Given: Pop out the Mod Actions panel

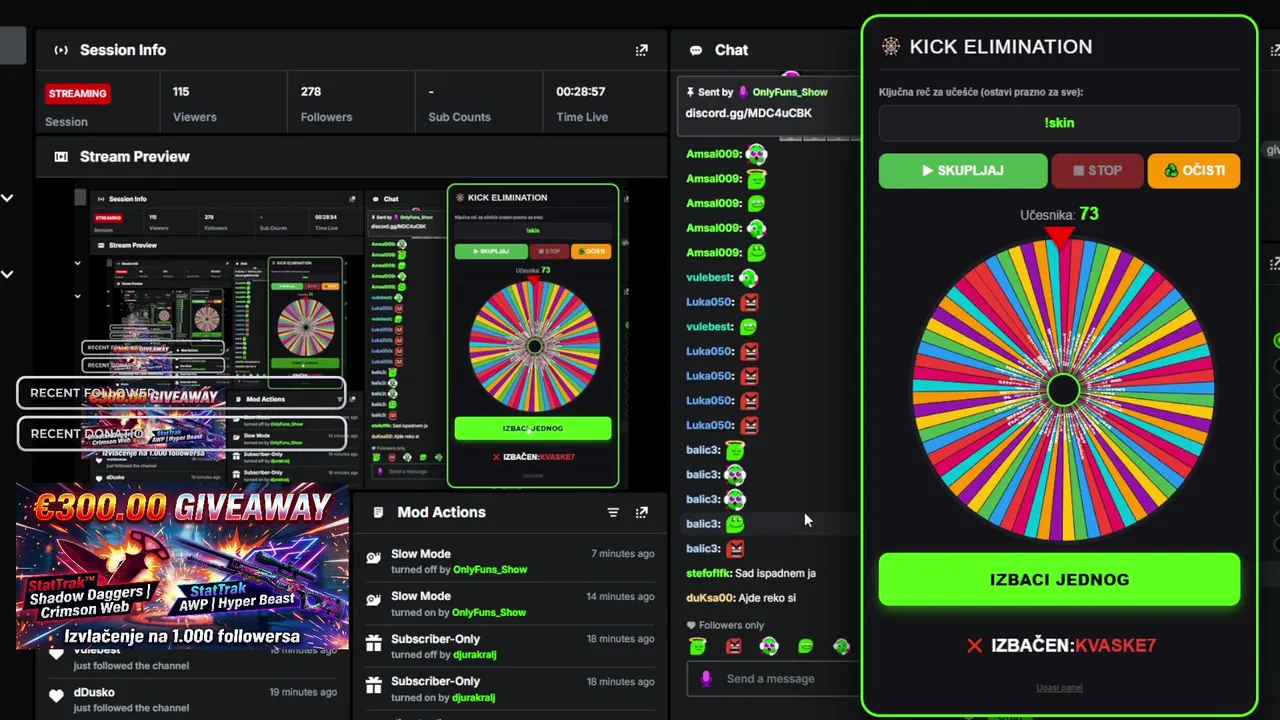Looking at the screenshot, I should 641,512.
